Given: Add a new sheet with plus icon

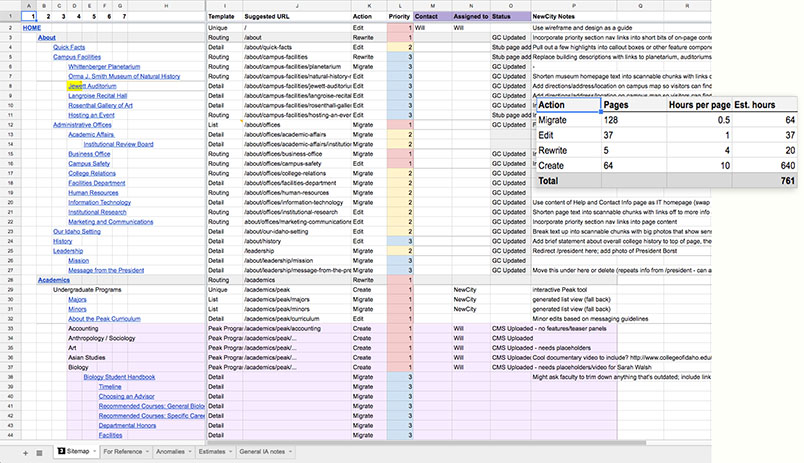Looking at the screenshot, I should [25, 453].
